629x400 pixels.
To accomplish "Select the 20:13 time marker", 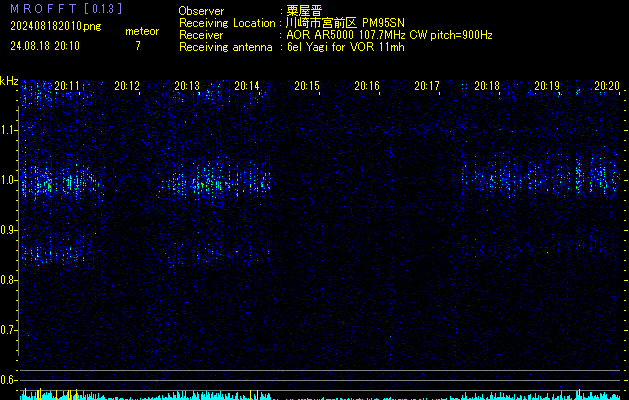I will (187, 87).
